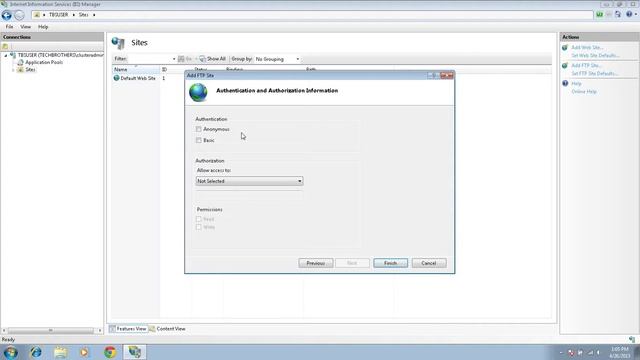Click the Set FTP Site Defaults link
This screenshot has height=360, width=640.
[x=595, y=73]
